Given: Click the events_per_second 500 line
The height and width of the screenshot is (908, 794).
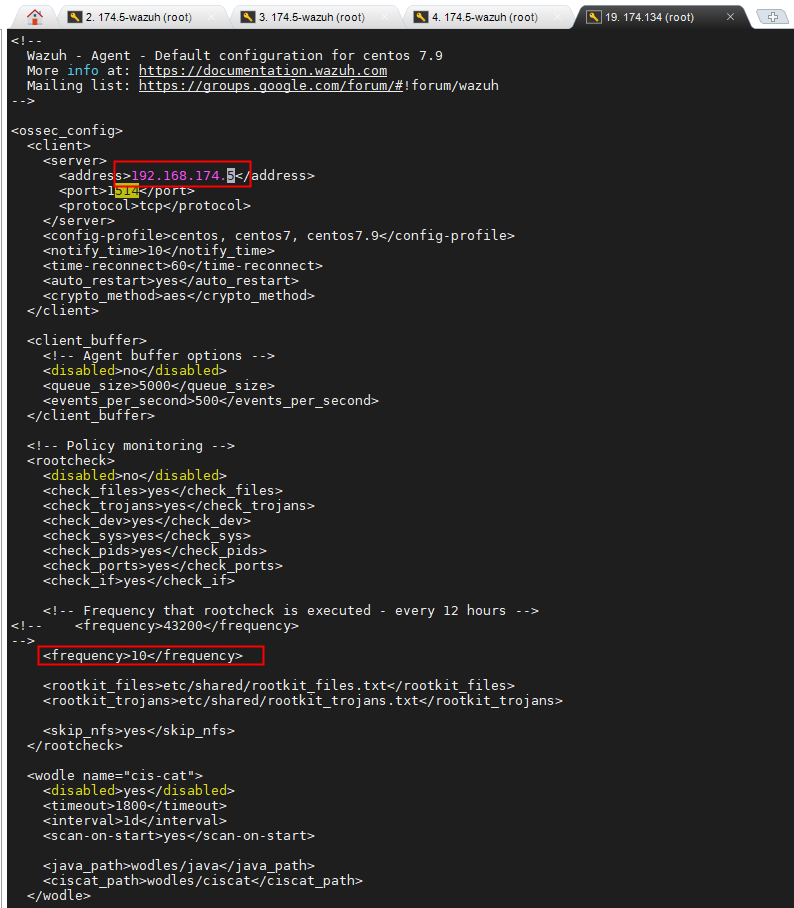Looking at the screenshot, I should tap(211, 401).
